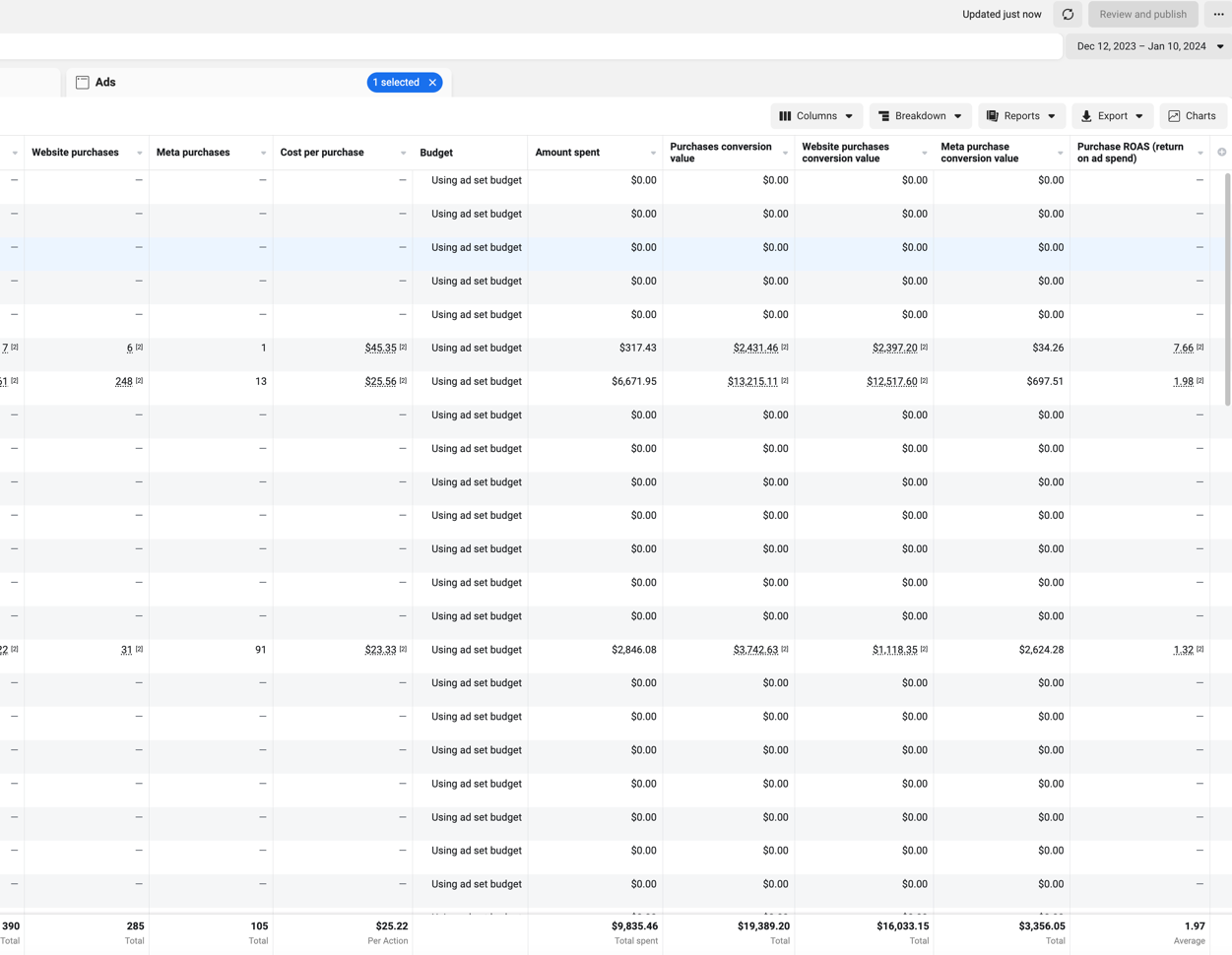Click the Meta purchases column header
This screenshot has width=1232, height=955.
193,153
